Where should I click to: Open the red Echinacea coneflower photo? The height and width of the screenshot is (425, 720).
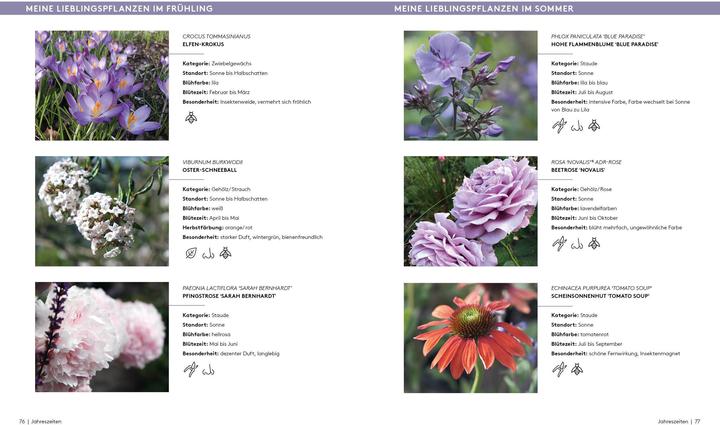pos(471,338)
